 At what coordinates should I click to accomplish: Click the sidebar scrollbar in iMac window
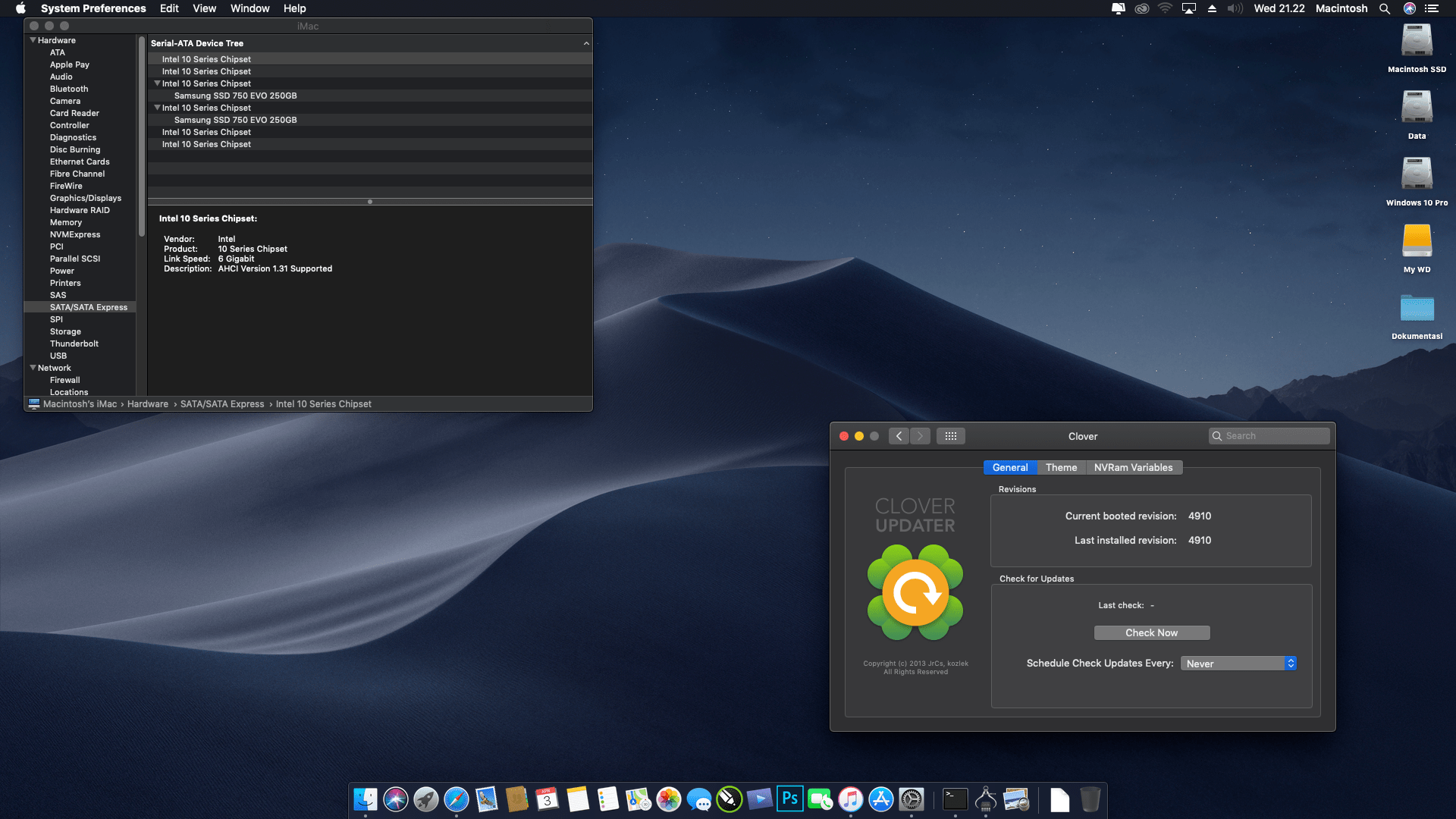point(141,136)
